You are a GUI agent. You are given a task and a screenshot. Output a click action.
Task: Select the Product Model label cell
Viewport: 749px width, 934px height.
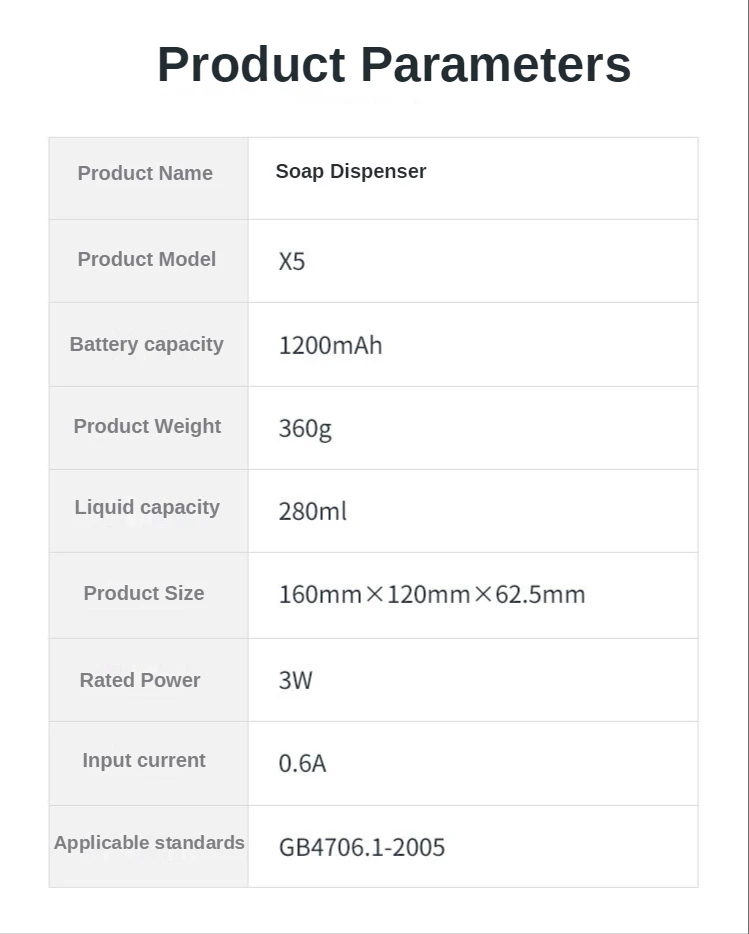146,259
